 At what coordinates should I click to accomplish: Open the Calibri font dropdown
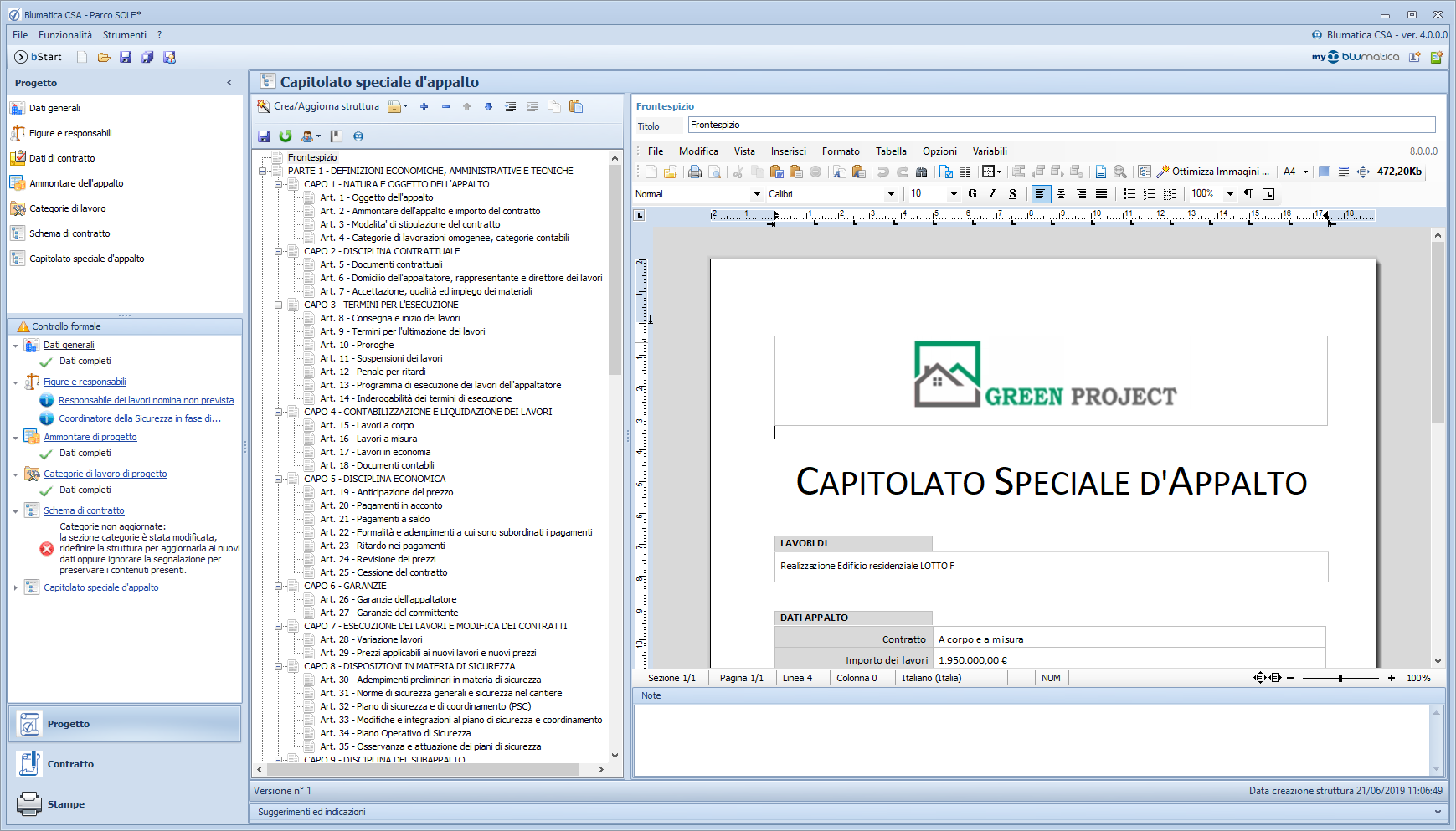point(891,194)
